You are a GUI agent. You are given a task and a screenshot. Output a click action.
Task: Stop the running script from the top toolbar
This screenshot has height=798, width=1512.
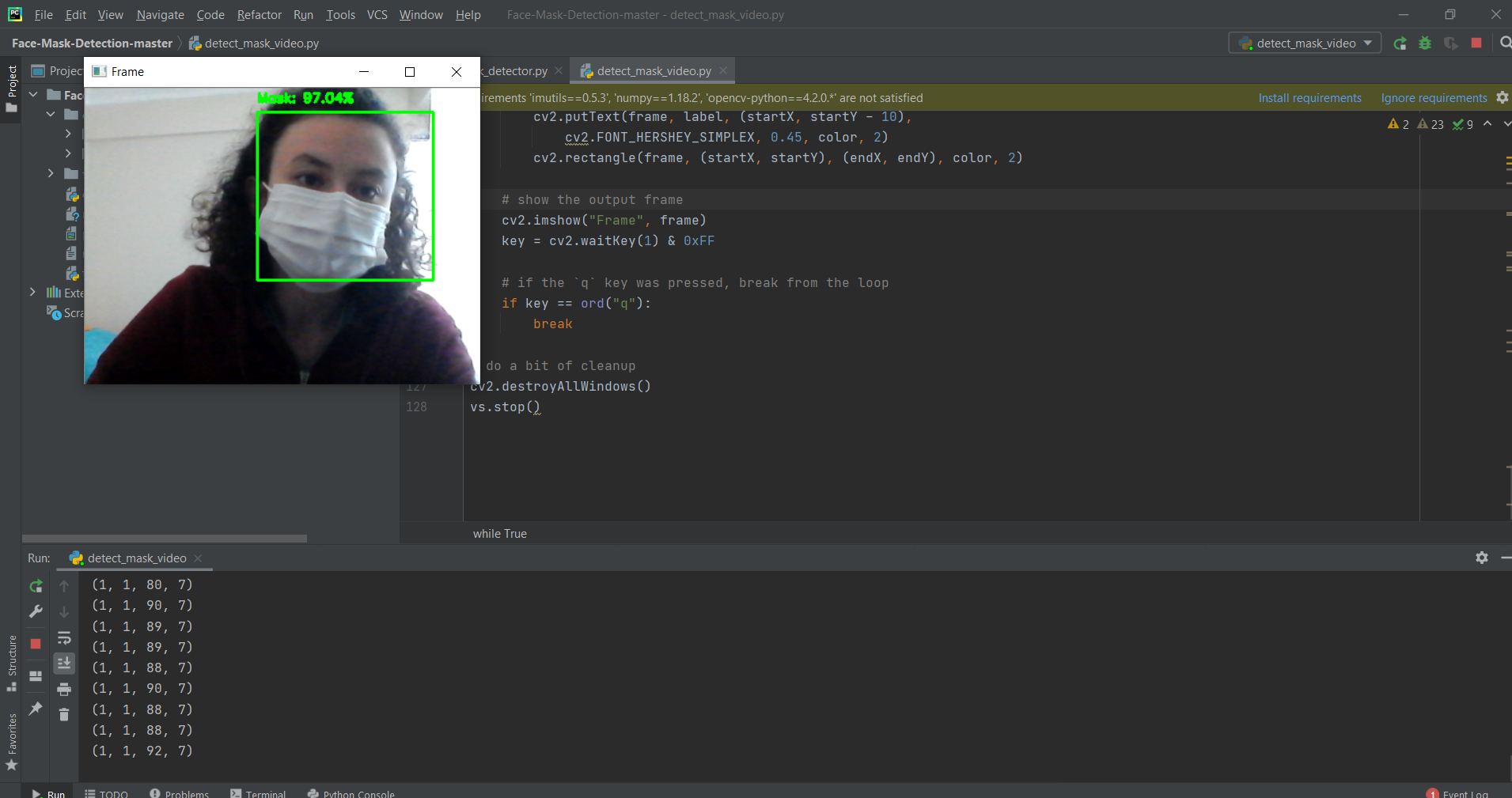pos(1476,43)
